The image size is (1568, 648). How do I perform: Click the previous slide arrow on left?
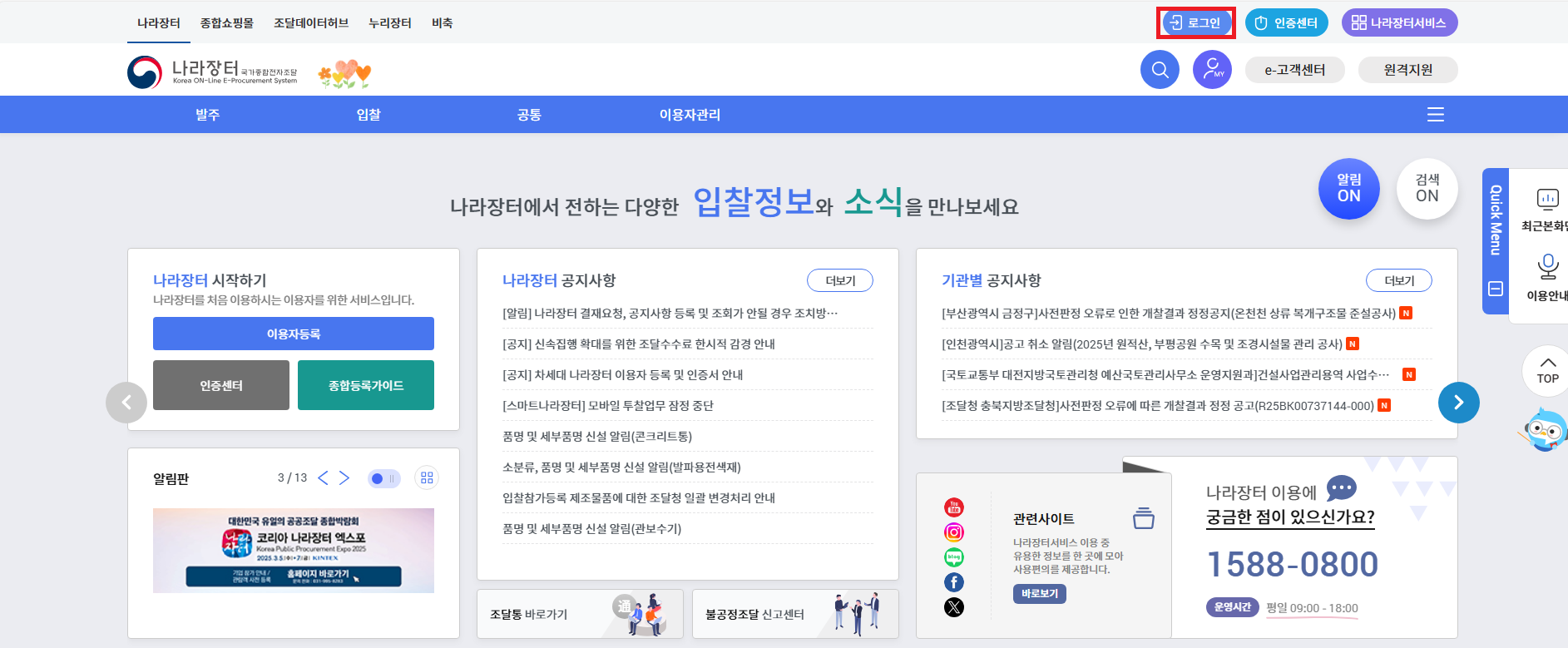point(126,403)
